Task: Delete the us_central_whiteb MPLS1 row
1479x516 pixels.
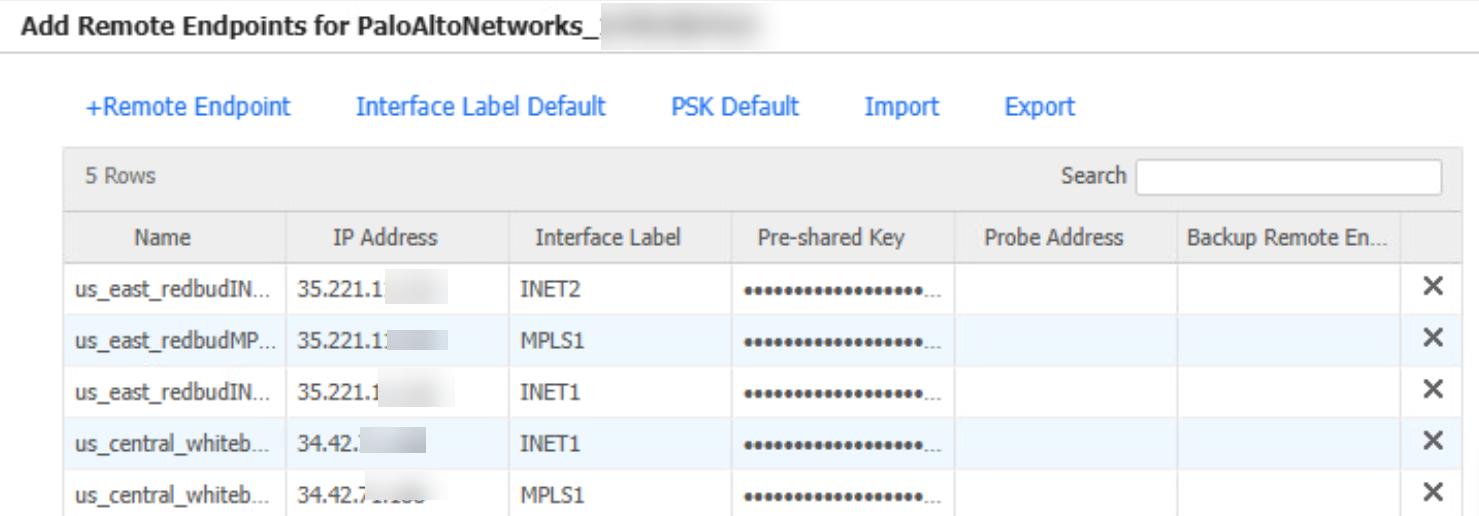Action: (1432, 492)
